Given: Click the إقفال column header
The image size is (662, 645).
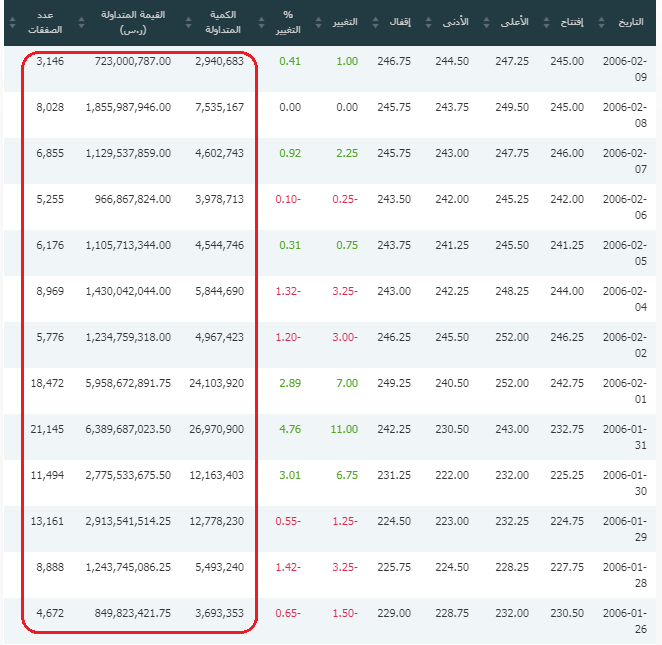Looking at the screenshot, I should point(400,22).
